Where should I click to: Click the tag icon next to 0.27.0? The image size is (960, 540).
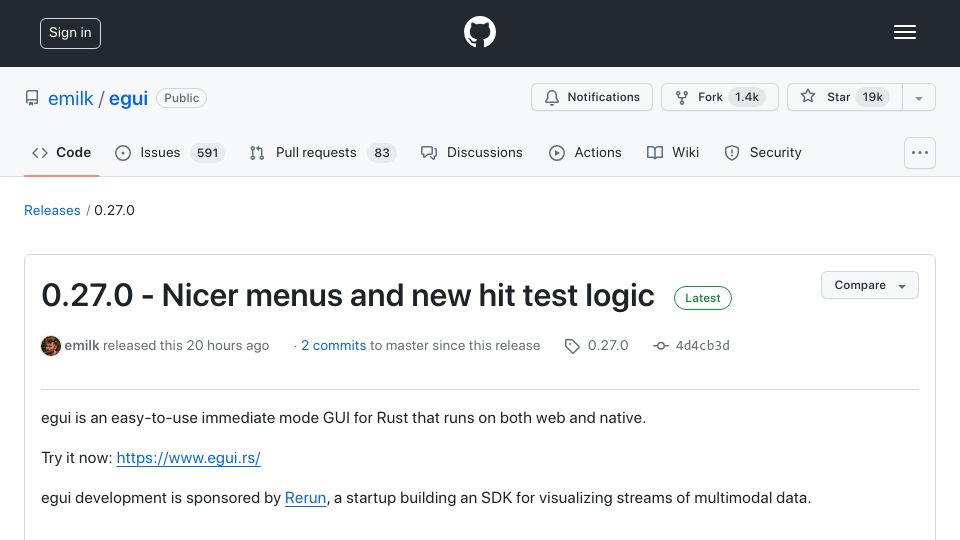[x=572, y=346]
